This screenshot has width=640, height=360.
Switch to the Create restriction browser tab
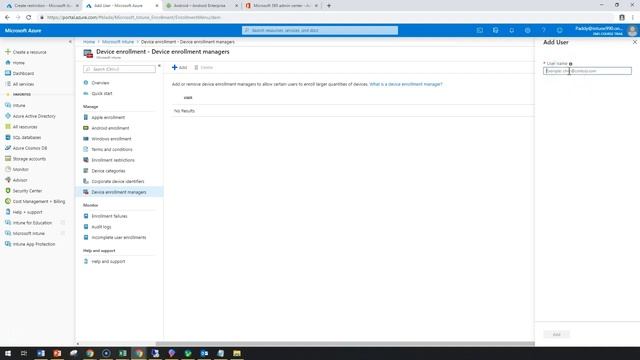(42, 6)
